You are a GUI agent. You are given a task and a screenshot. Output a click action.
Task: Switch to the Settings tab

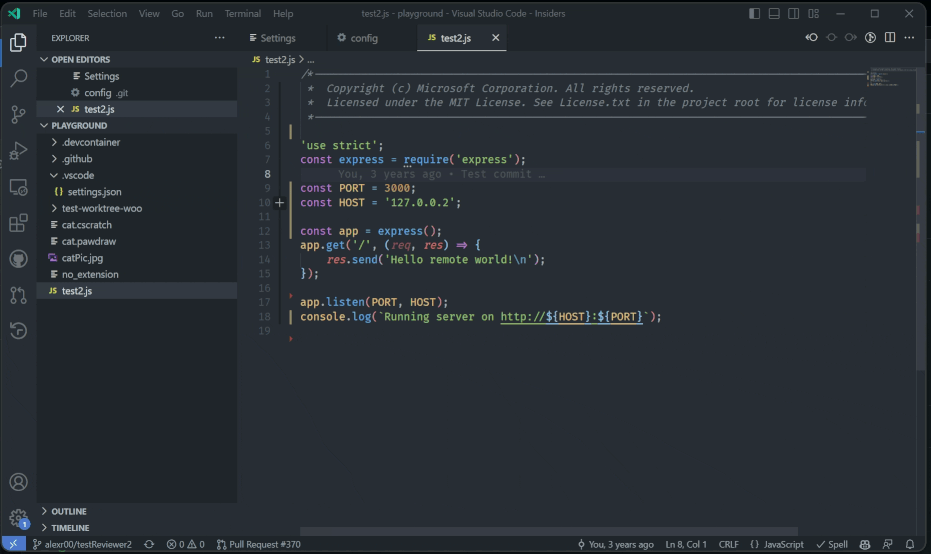click(x=277, y=38)
